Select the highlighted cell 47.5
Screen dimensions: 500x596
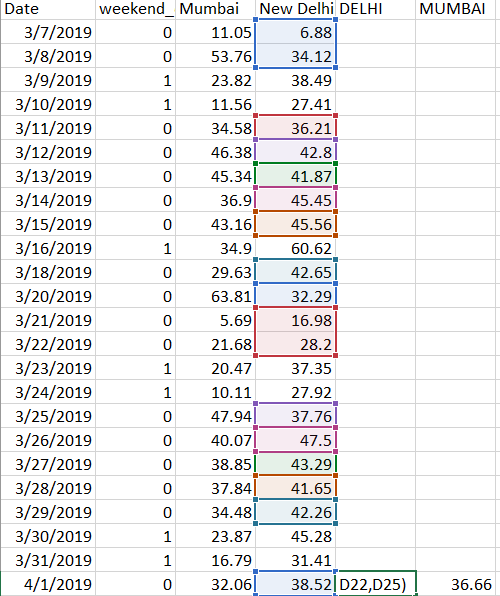pos(295,440)
